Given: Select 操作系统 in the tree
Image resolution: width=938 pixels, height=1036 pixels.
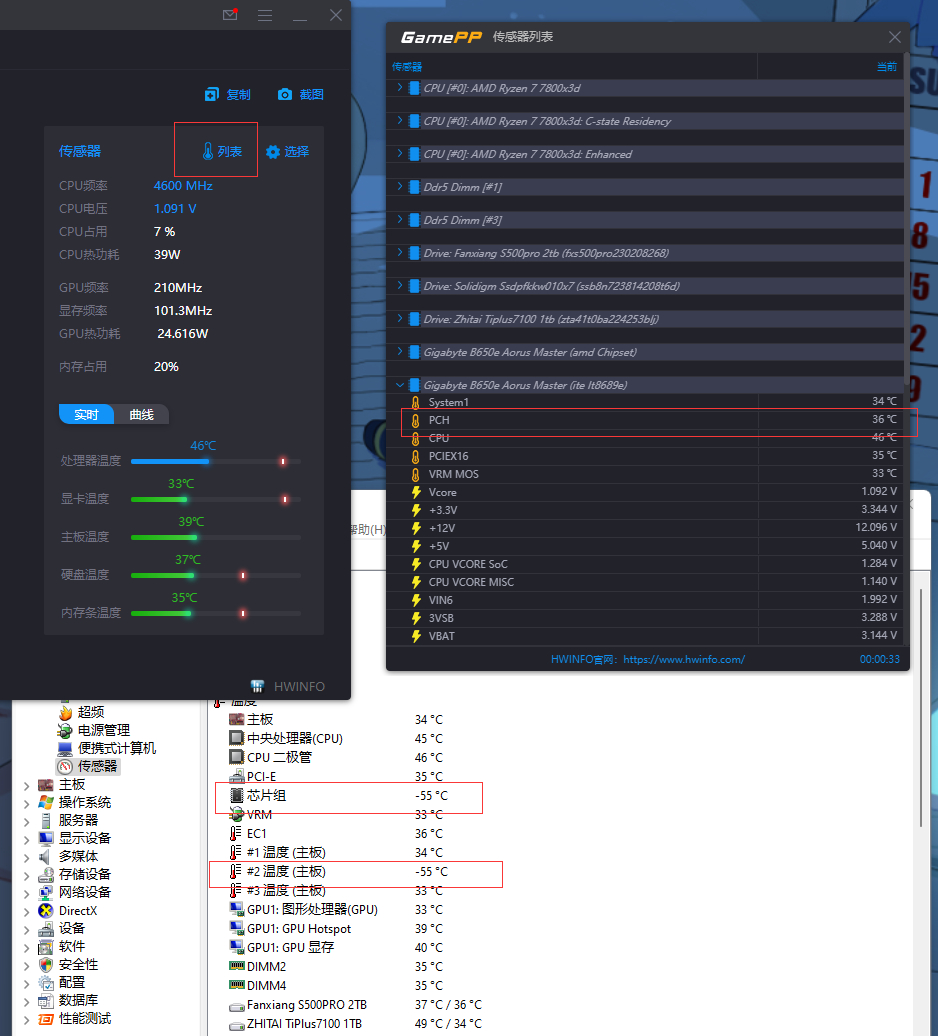Looking at the screenshot, I should pos(85,802).
